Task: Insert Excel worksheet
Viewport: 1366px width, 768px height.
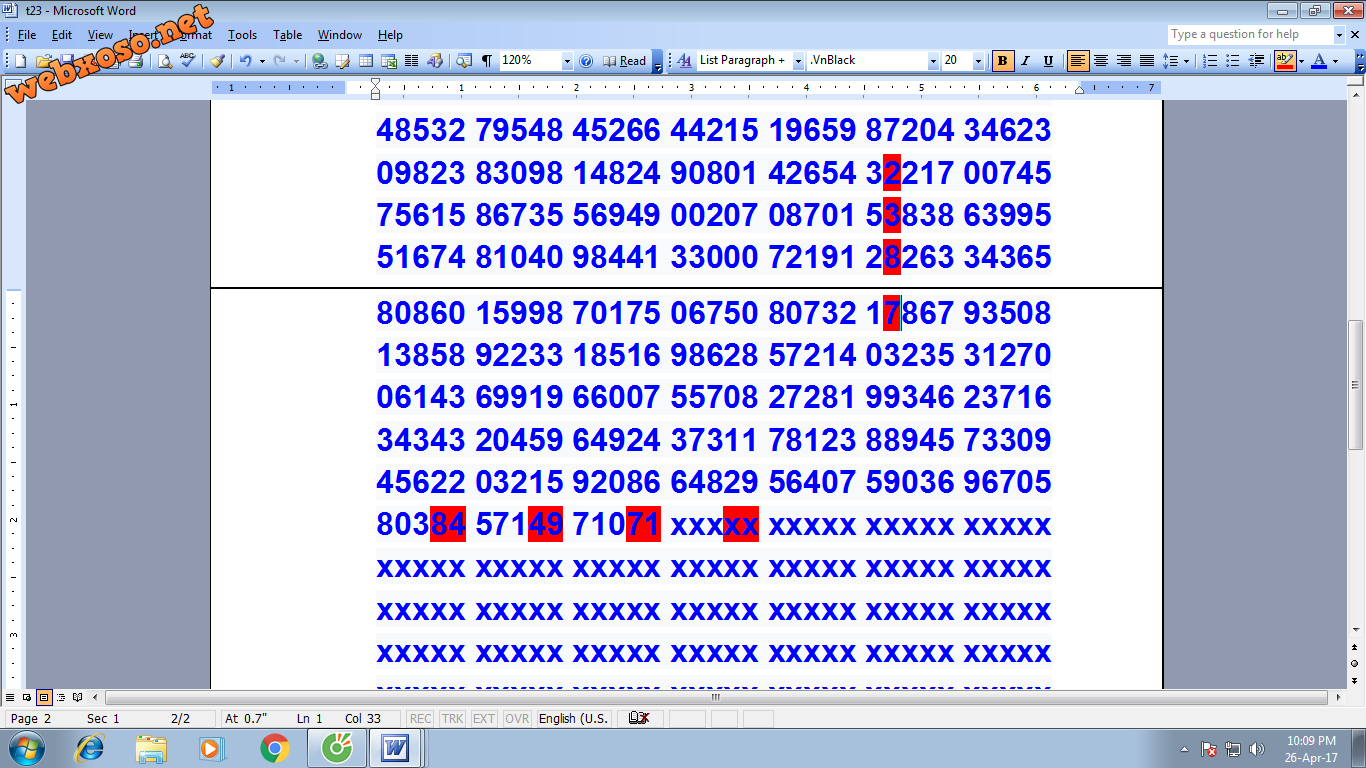Action: pos(388,61)
